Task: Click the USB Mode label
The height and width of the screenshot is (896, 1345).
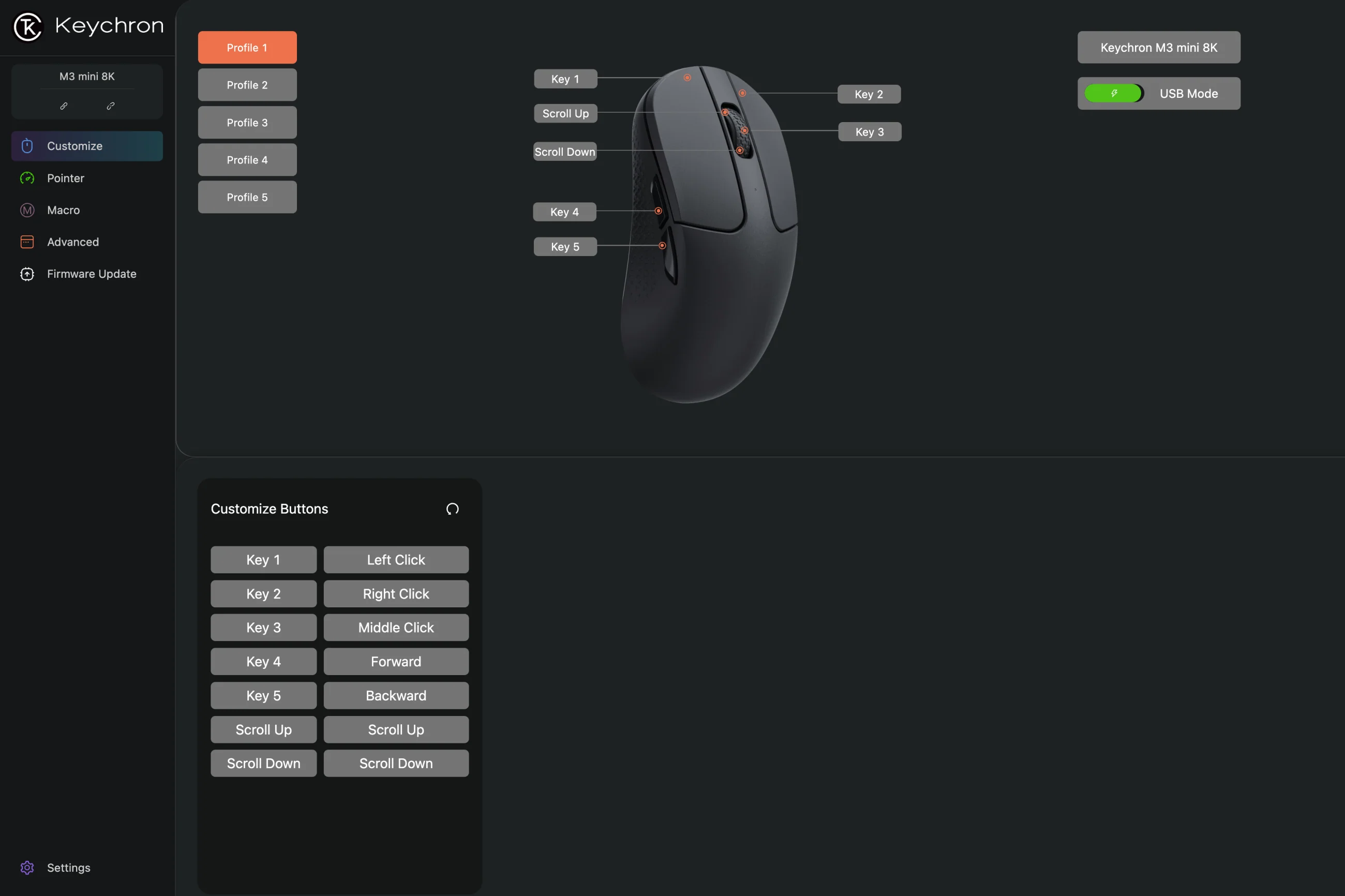Action: click(x=1188, y=93)
